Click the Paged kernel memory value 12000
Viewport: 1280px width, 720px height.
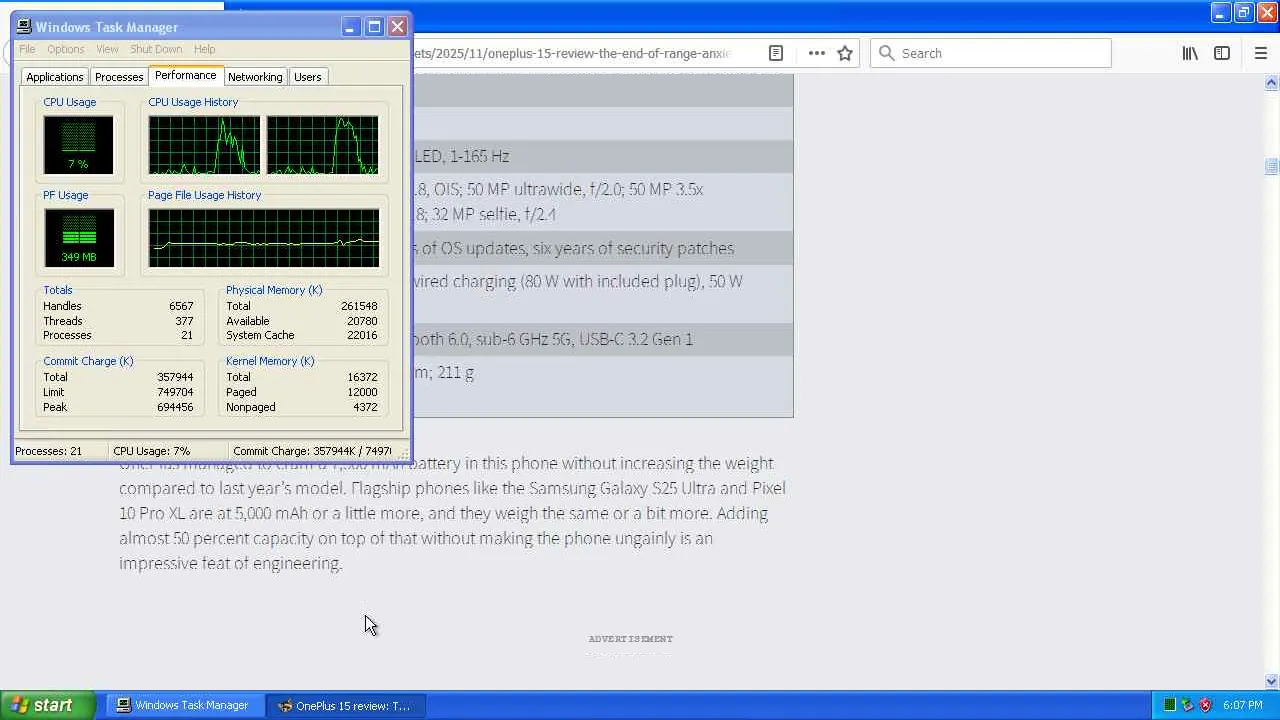click(362, 392)
